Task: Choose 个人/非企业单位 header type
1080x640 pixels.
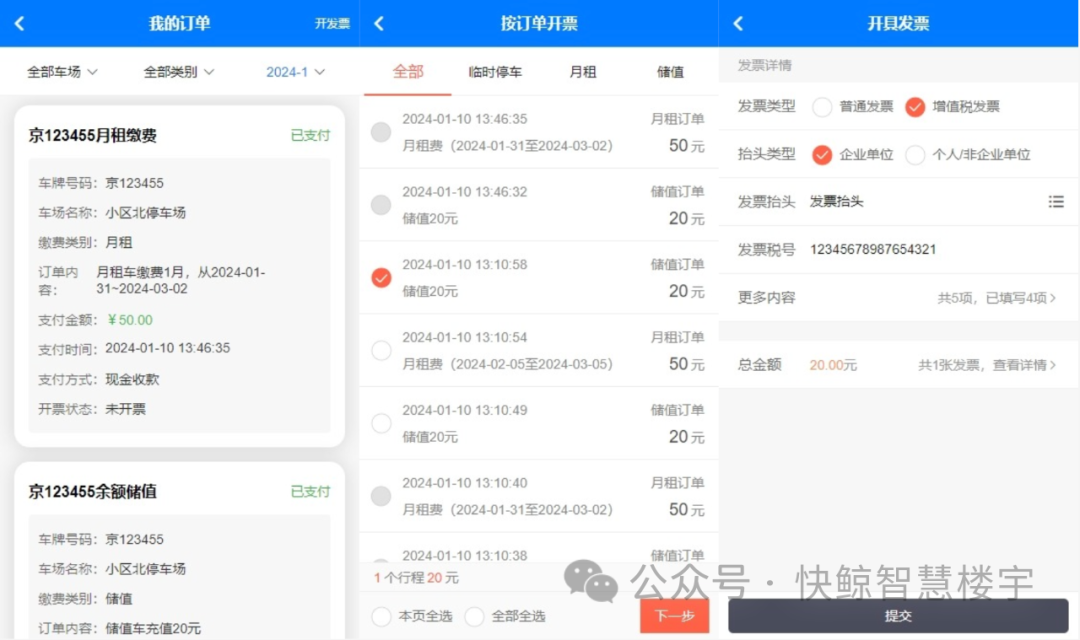Action: point(915,154)
